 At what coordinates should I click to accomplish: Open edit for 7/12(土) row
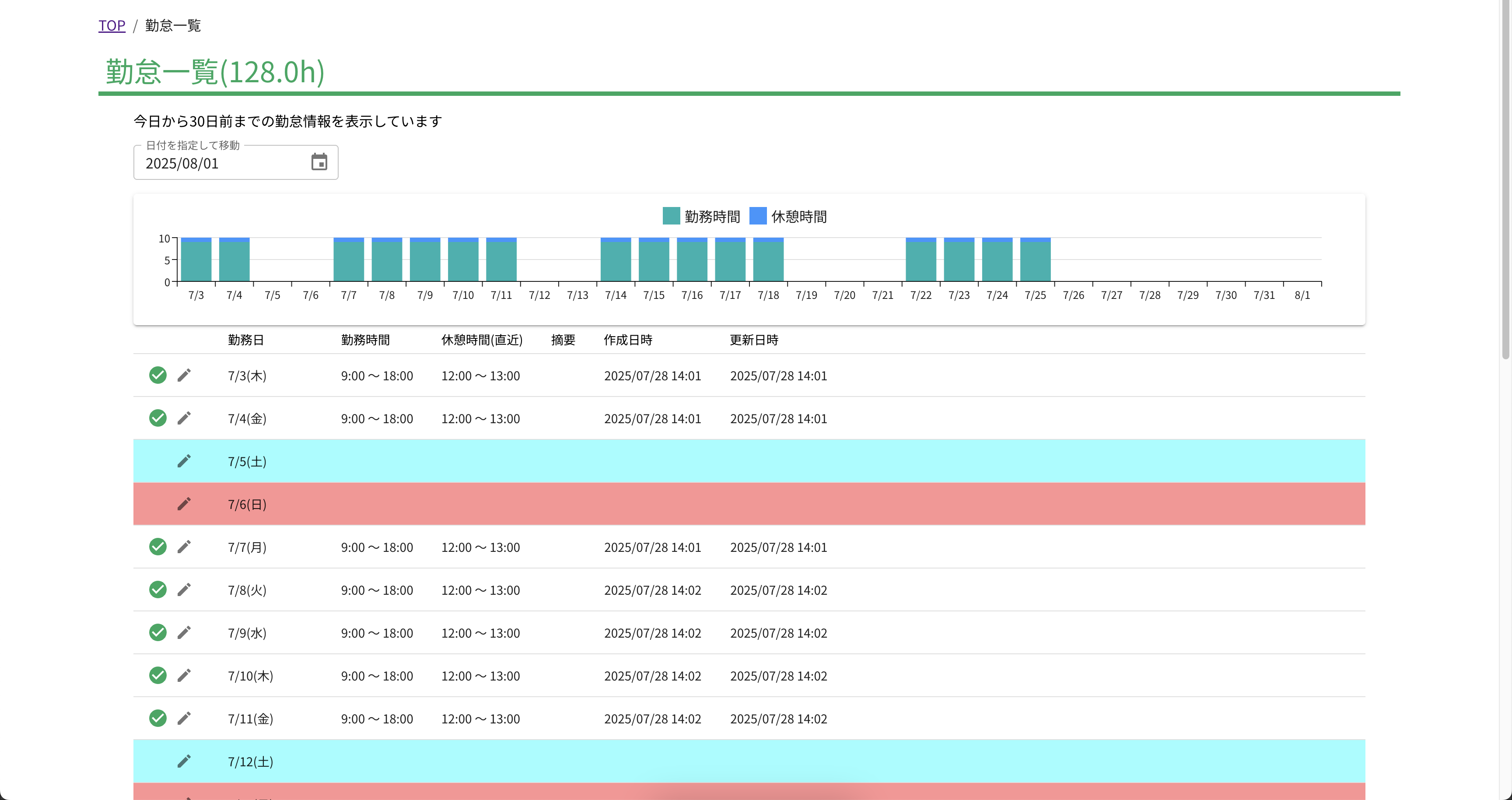pos(184,761)
